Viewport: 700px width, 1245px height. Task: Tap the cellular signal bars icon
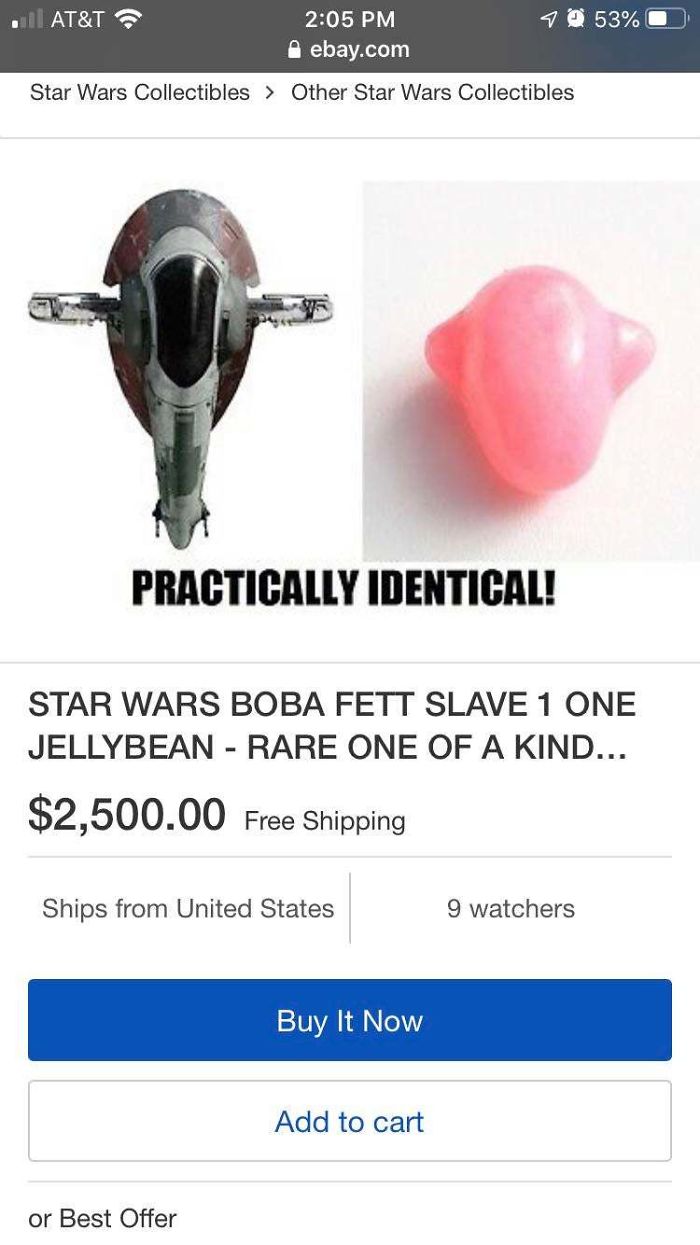click(x=26, y=20)
